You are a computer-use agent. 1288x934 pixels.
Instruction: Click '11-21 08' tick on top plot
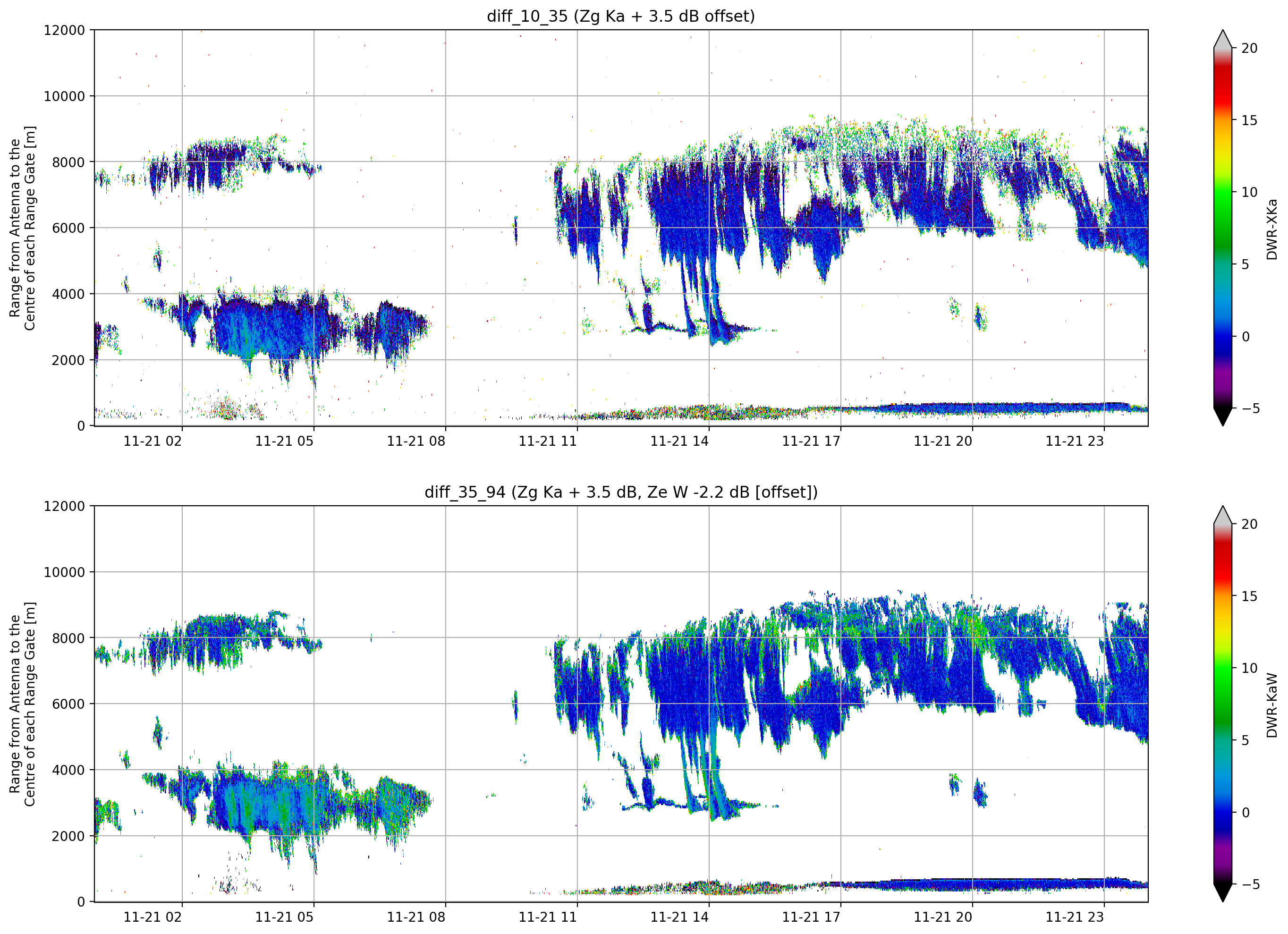(415, 441)
